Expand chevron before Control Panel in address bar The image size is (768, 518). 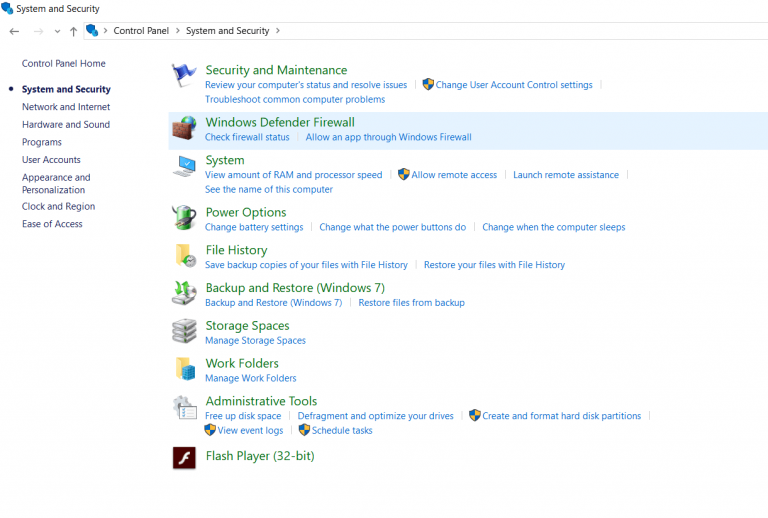click(105, 31)
